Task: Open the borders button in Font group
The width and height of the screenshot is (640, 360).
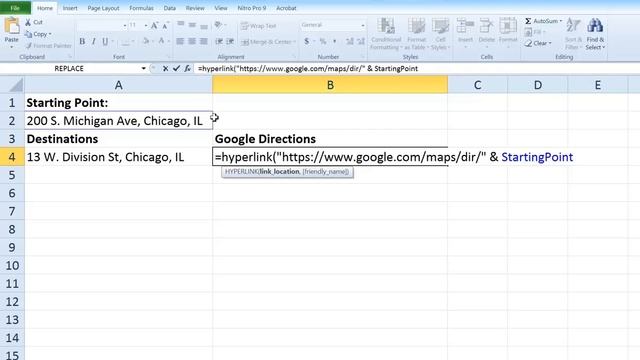Action: [126, 41]
